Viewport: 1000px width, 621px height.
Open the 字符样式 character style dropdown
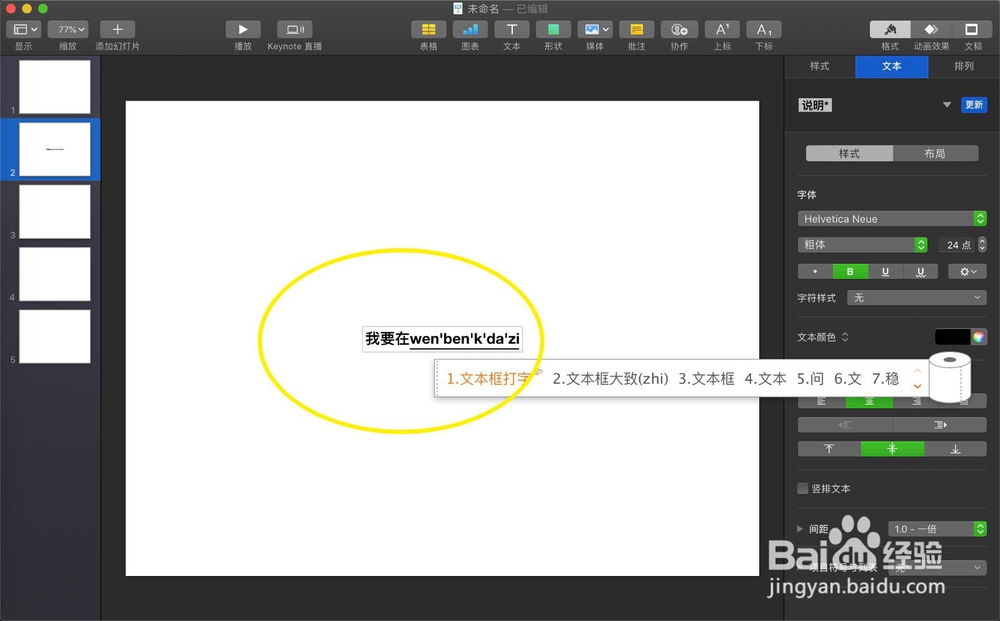pyautogui.click(x=916, y=298)
